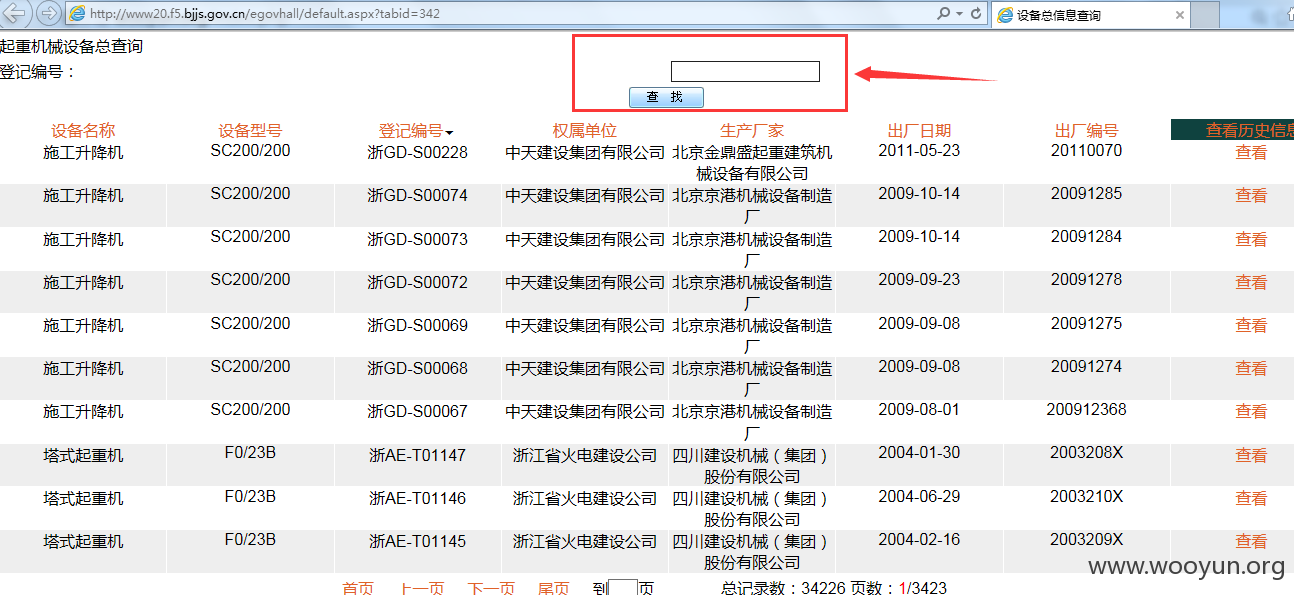
Task: Click 查看 for row 浙GD-S00228
Action: tap(1251, 153)
